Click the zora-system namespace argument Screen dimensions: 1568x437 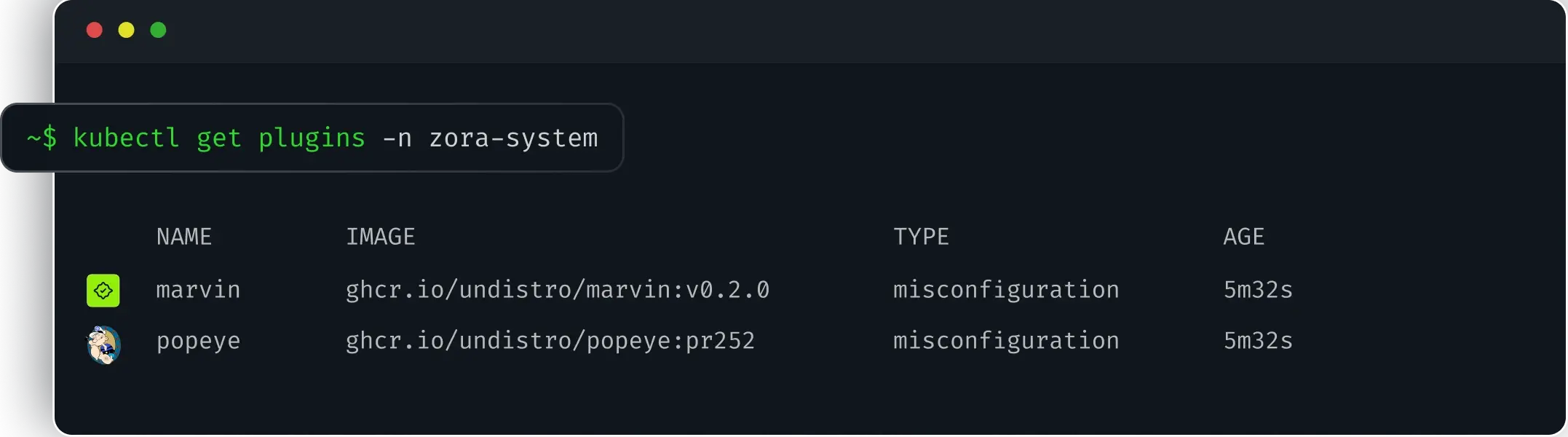pos(513,138)
